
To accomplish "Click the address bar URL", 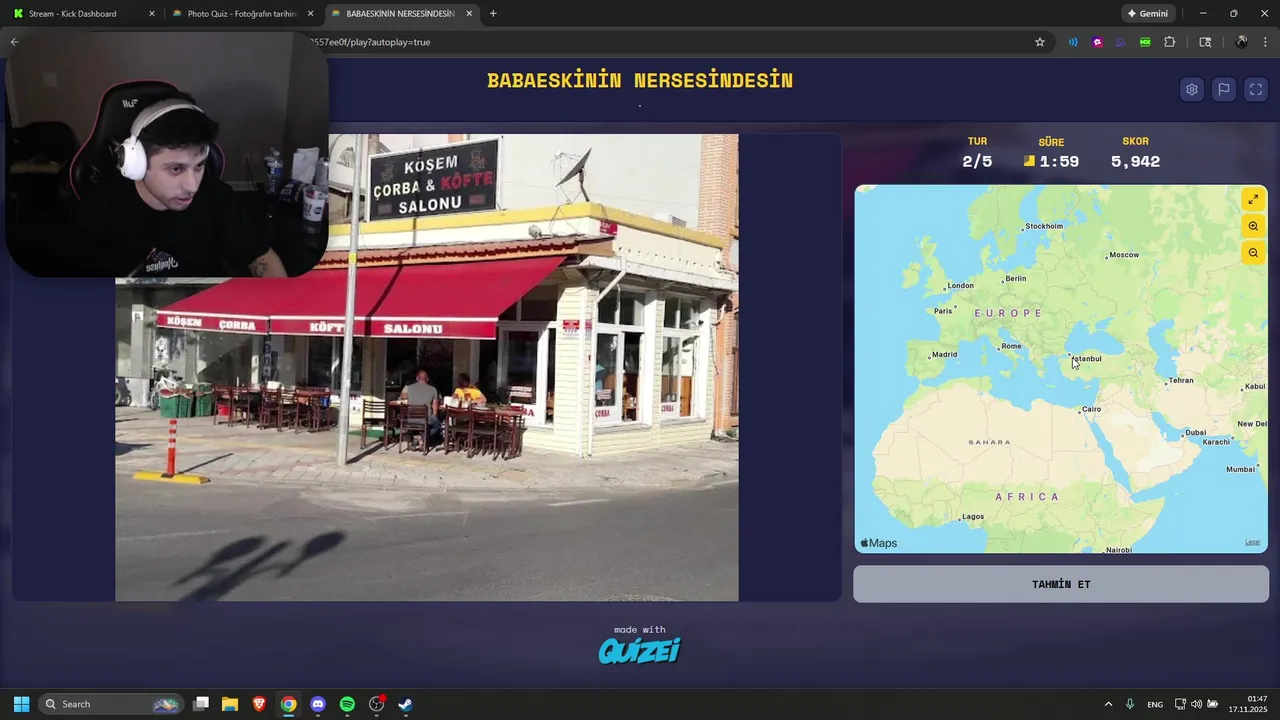I will pyautogui.click(x=370, y=42).
